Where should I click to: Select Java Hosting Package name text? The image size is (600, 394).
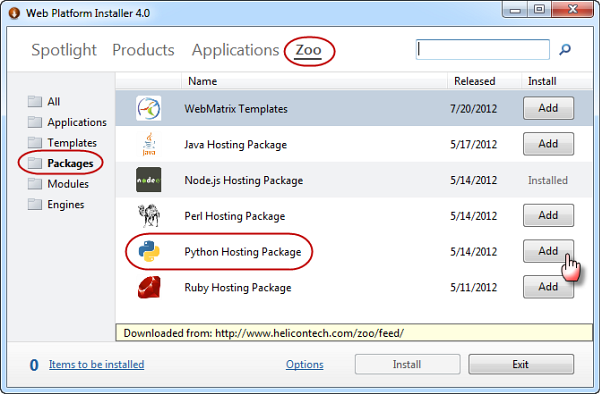[235, 145]
